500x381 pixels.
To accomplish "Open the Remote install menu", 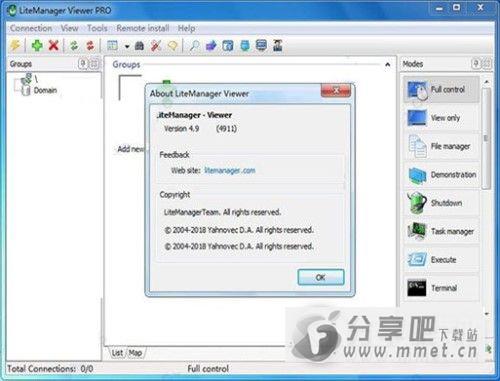I will (143, 28).
